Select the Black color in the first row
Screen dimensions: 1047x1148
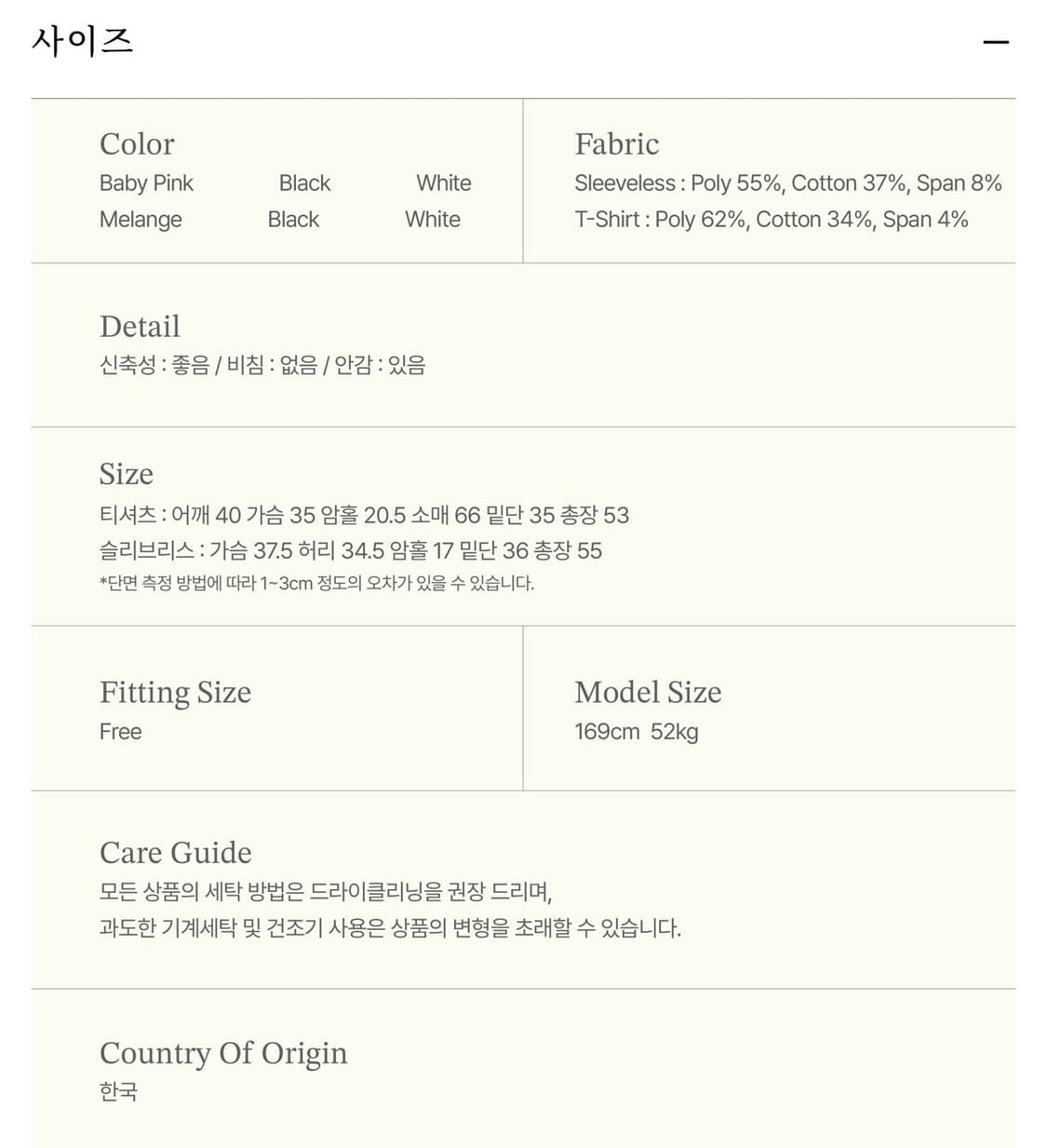click(304, 183)
